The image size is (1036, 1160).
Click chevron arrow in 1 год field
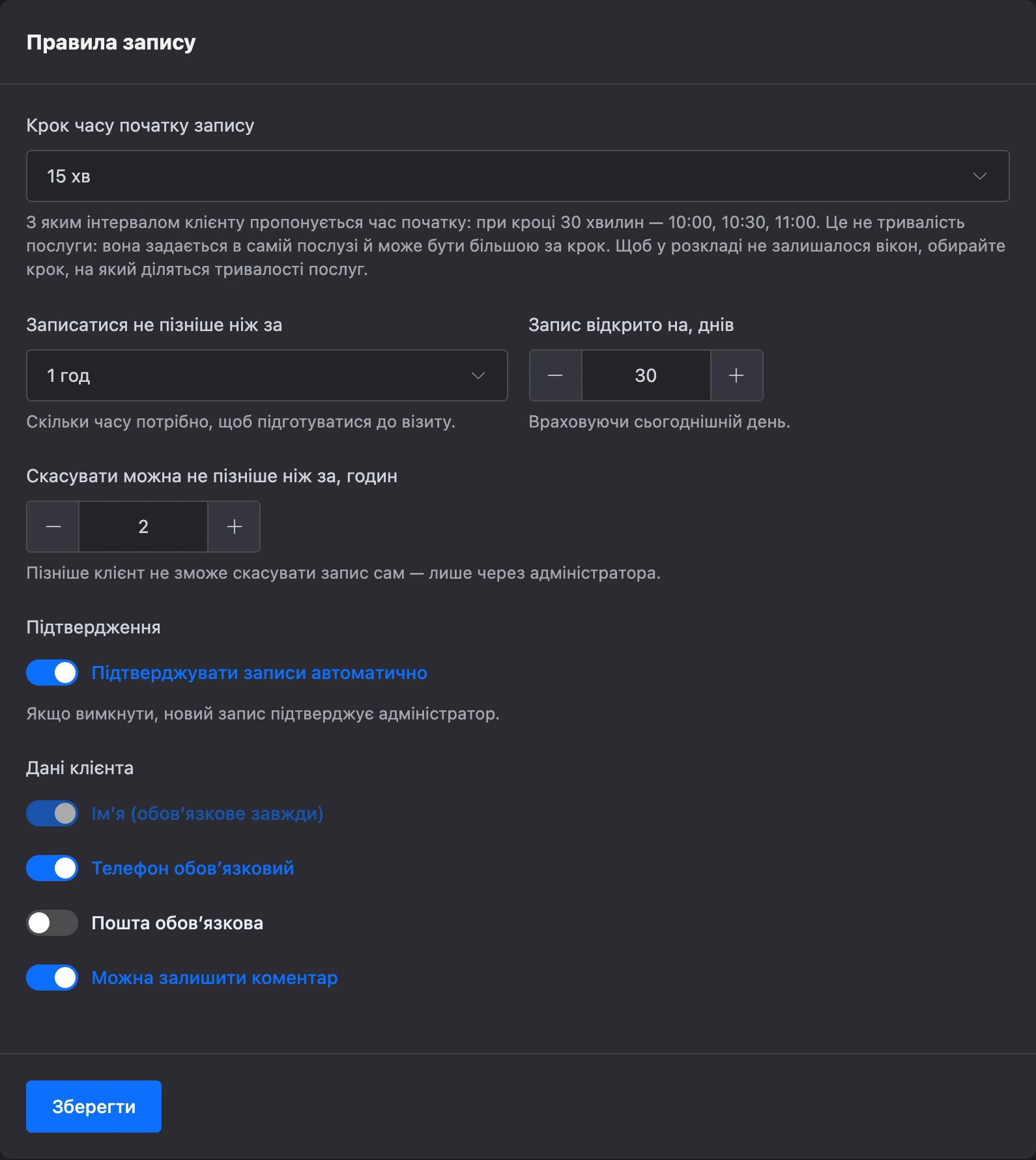point(478,375)
